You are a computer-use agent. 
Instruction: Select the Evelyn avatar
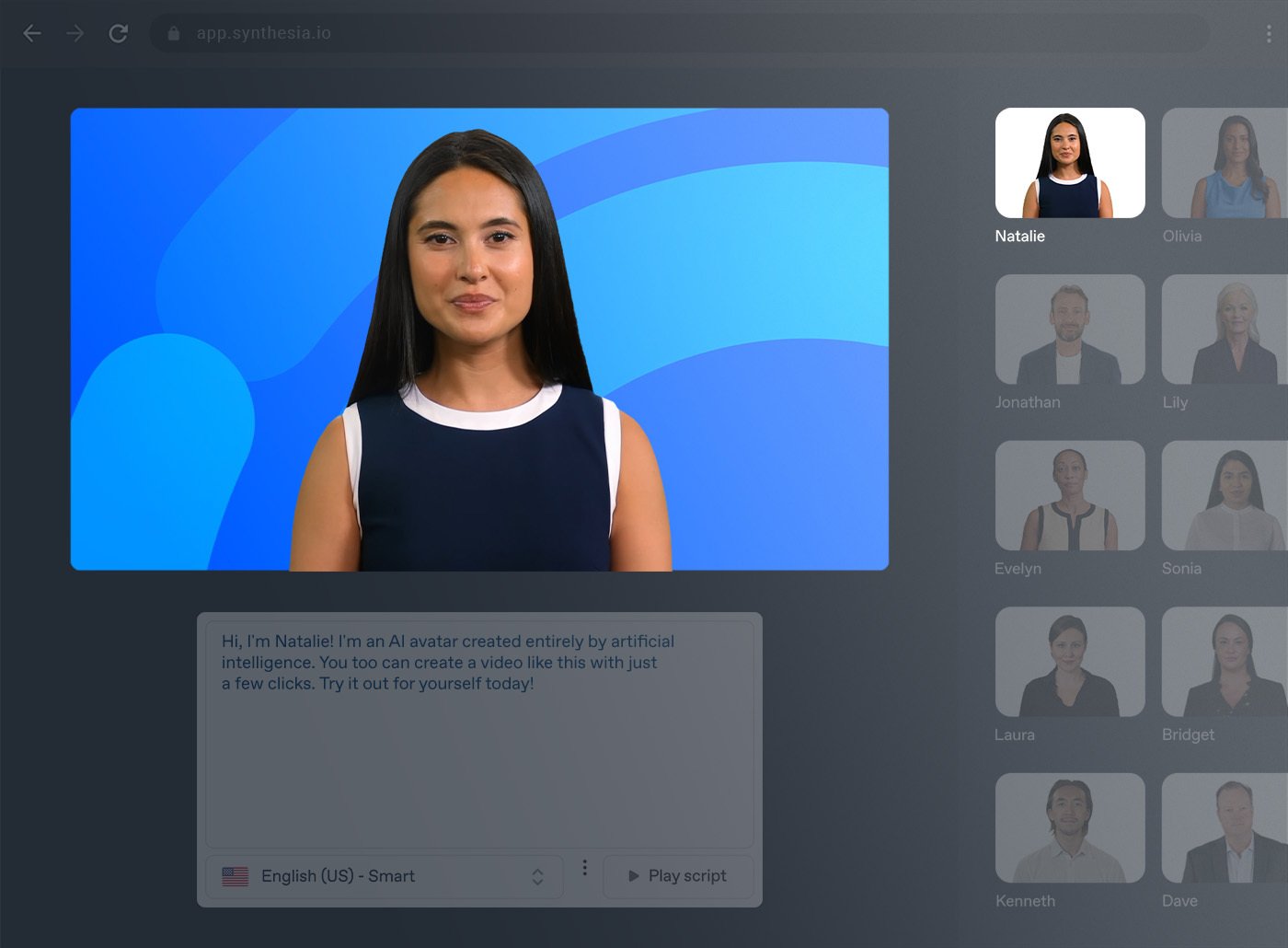click(1070, 495)
